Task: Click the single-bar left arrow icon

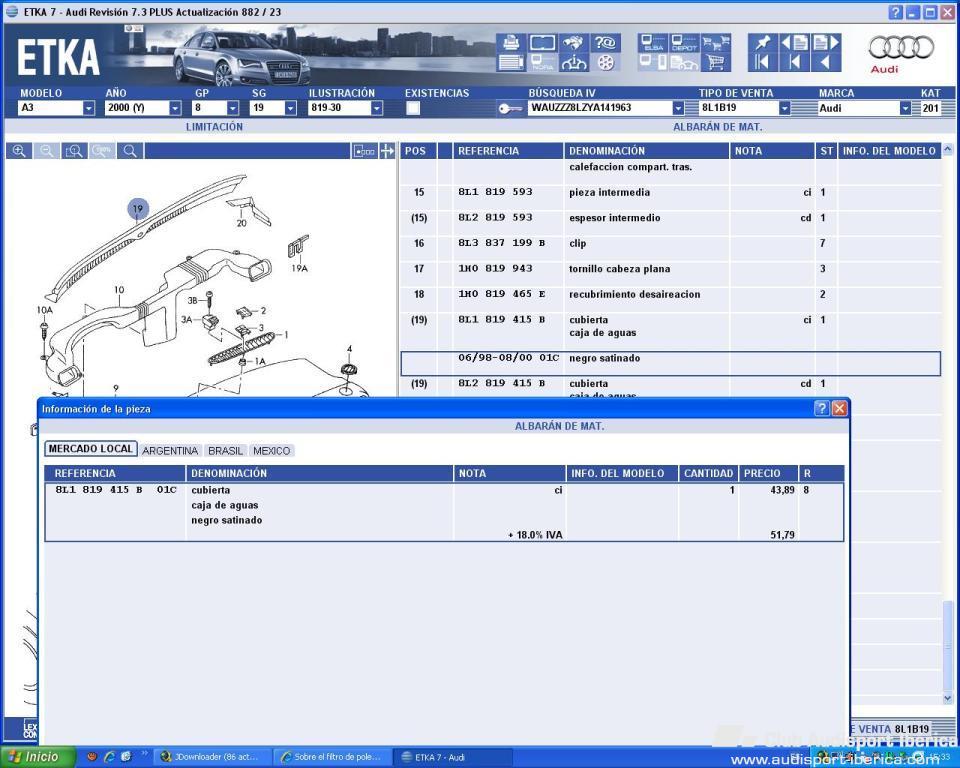Action: click(x=795, y=62)
